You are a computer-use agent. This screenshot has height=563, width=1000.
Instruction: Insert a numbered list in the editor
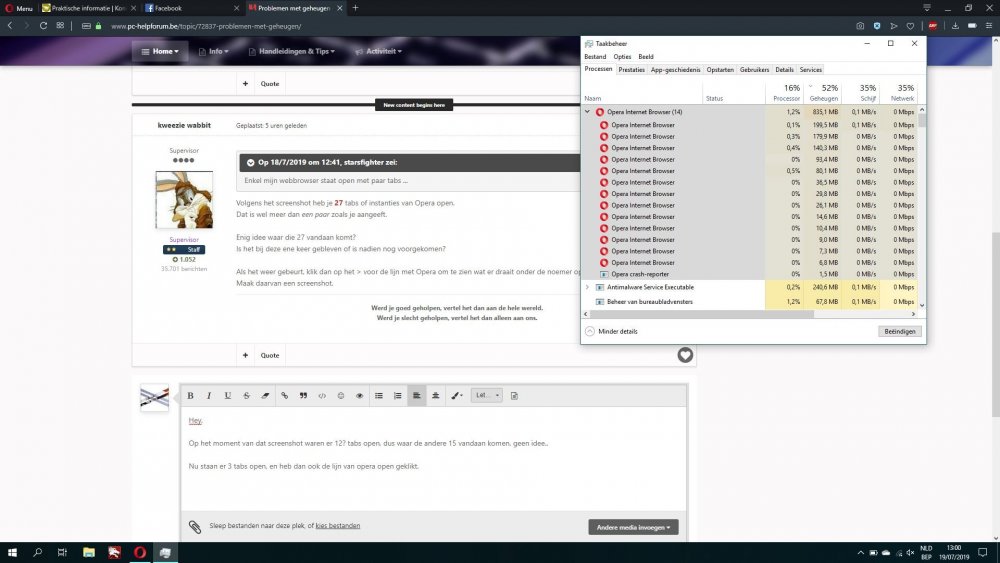tap(397, 395)
